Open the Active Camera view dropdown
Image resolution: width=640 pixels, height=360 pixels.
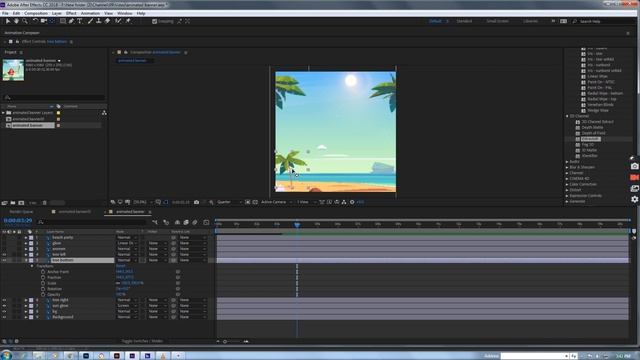point(276,202)
